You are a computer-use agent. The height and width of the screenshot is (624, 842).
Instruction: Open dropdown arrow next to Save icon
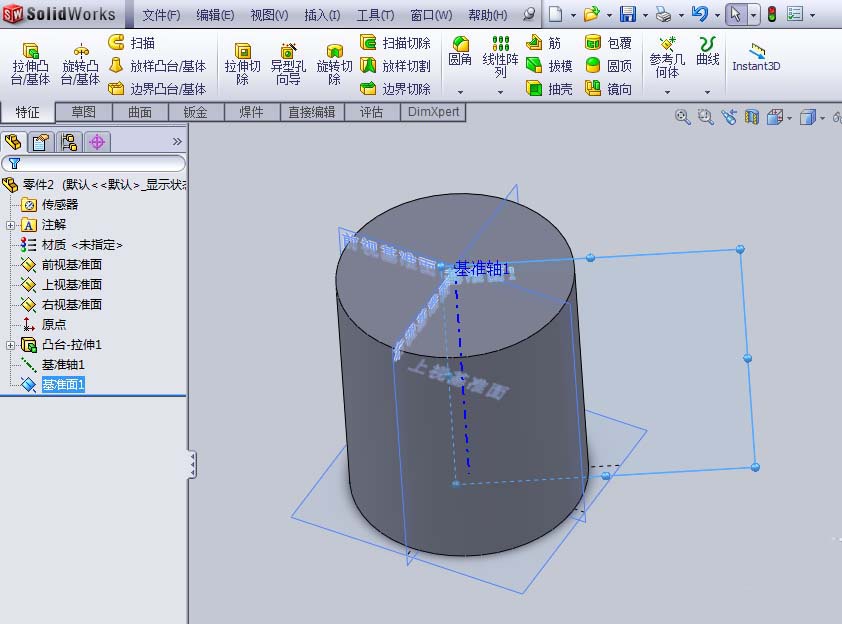click(645, 16)
